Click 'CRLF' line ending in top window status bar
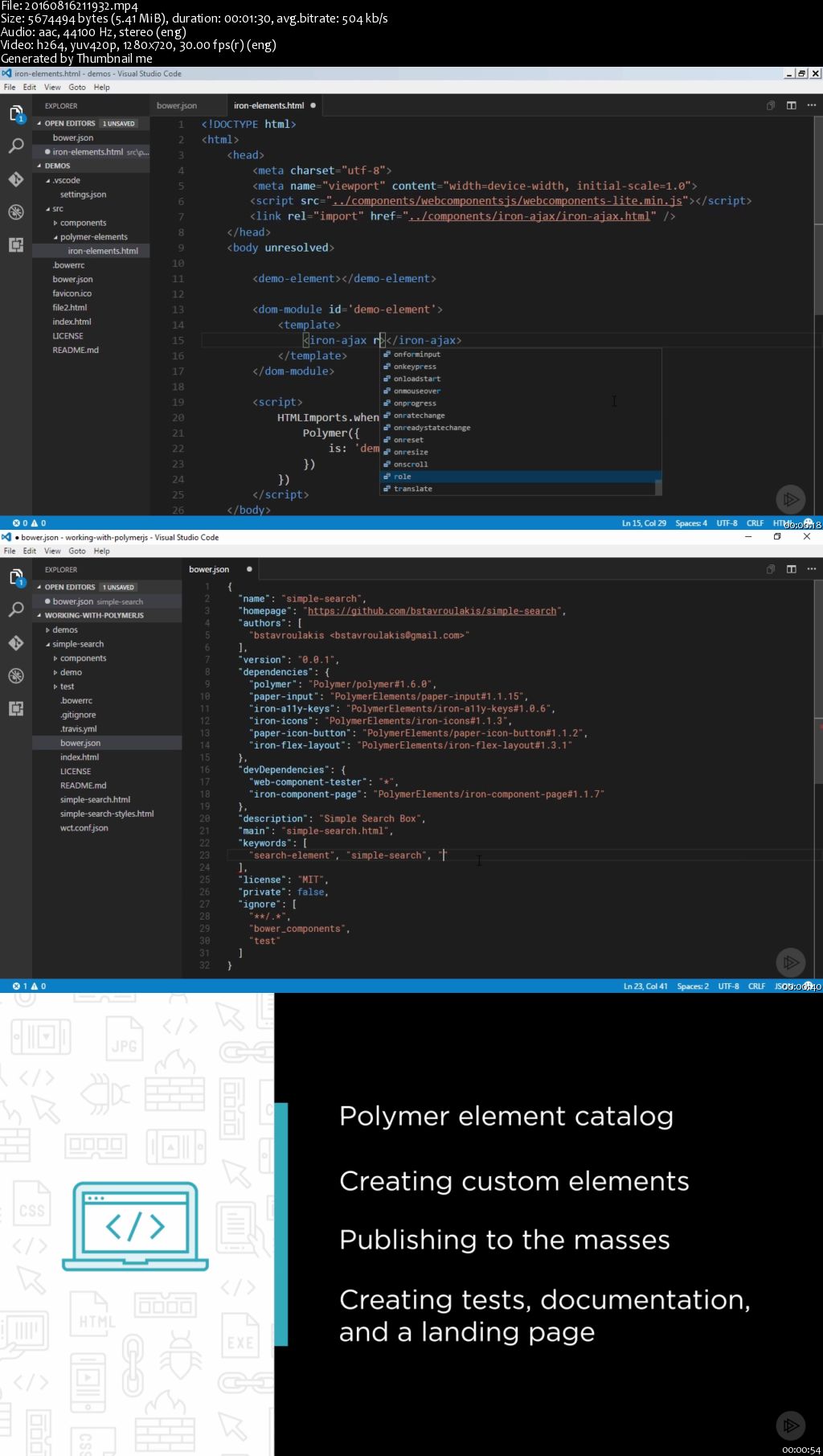Viewport: 823px width, 1456px height. click(755, 523)
